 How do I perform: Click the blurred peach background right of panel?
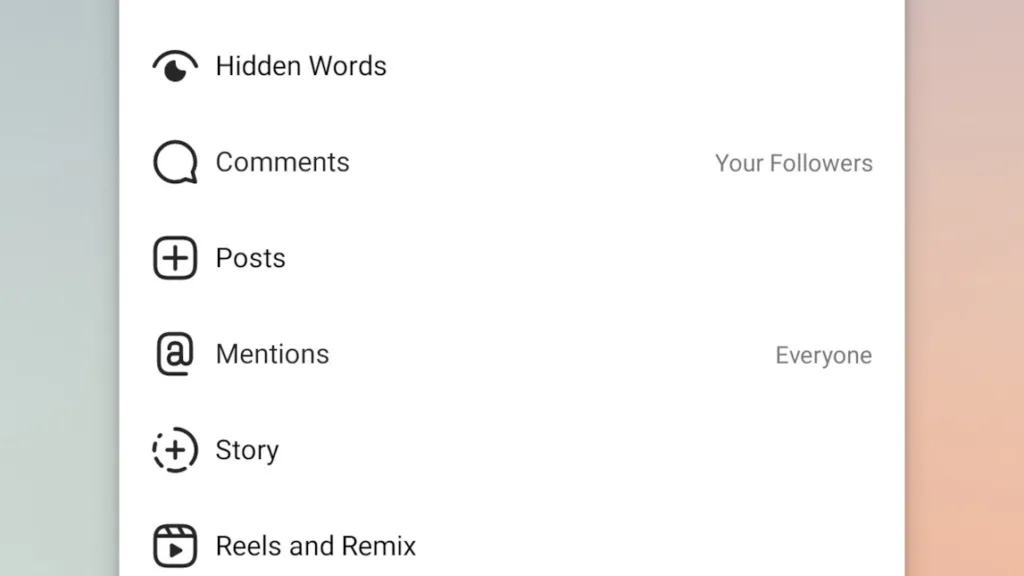(x=965, y=288)
